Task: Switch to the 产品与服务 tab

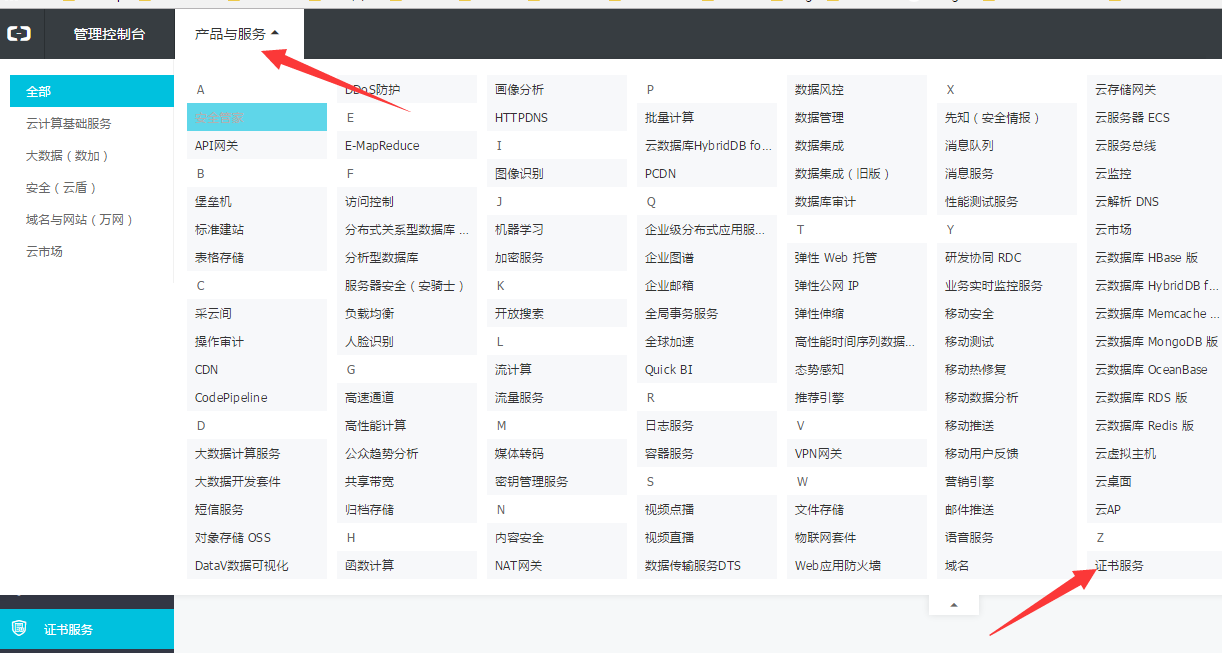Action: (x=229, y=31)
